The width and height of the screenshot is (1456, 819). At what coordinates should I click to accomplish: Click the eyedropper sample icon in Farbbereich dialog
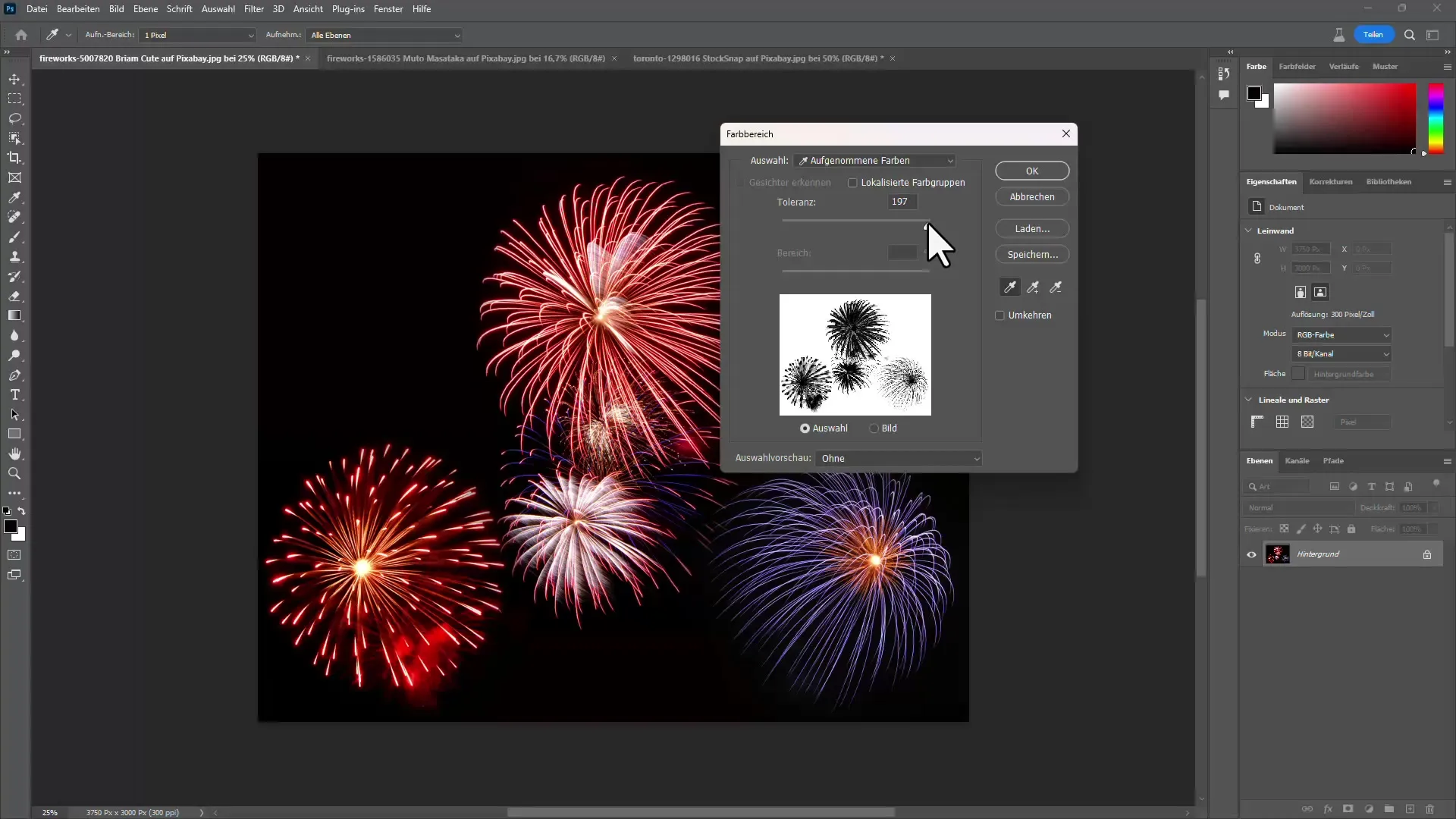point(1010,287)
